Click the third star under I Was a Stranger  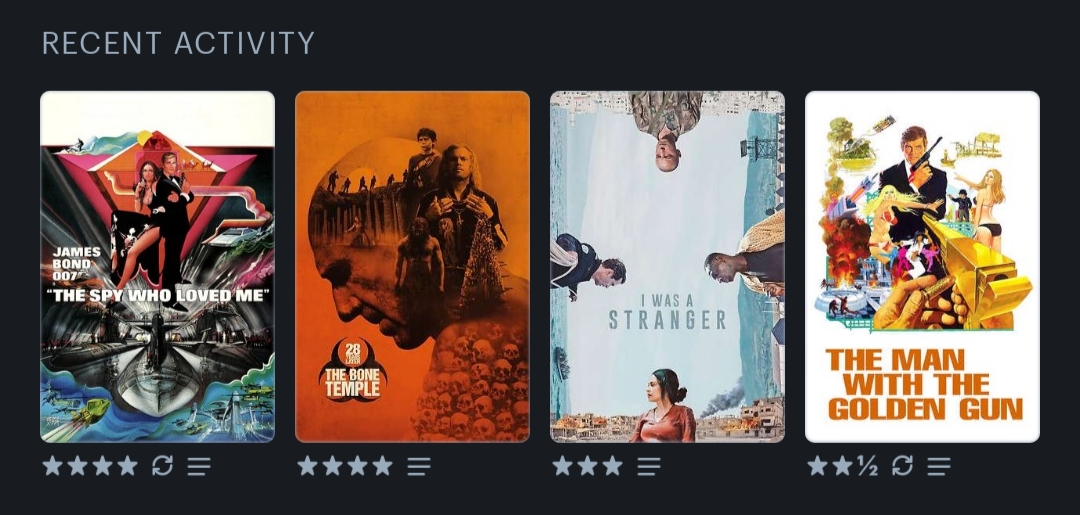click(612, 466)
